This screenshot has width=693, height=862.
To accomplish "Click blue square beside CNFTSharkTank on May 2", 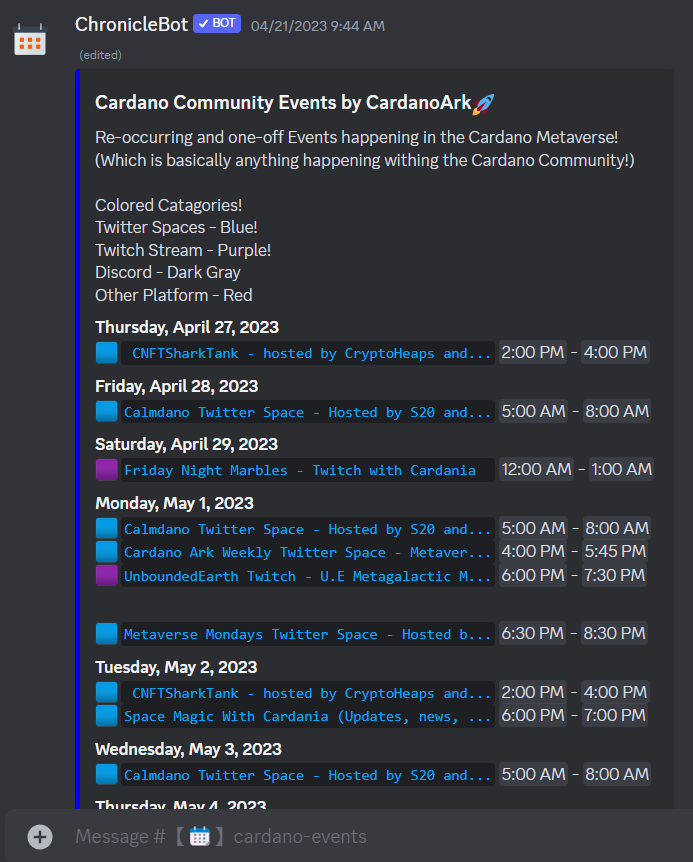I will pyautogui.click(x=107, y=692).
